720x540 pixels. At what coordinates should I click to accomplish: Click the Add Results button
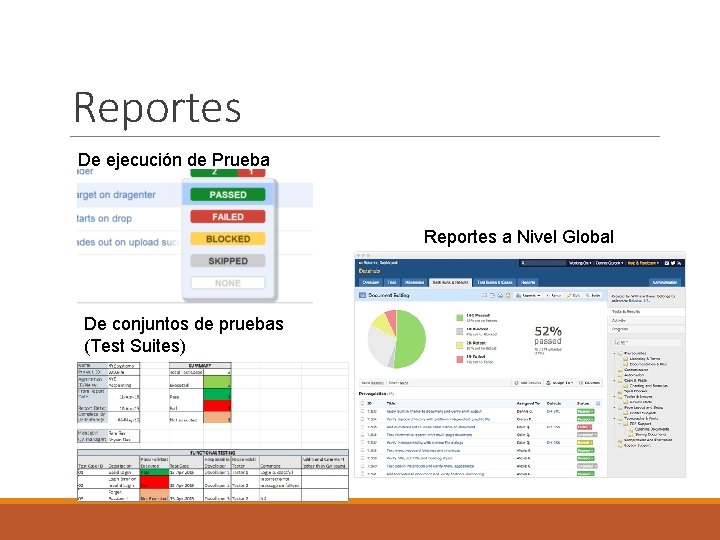528,382
